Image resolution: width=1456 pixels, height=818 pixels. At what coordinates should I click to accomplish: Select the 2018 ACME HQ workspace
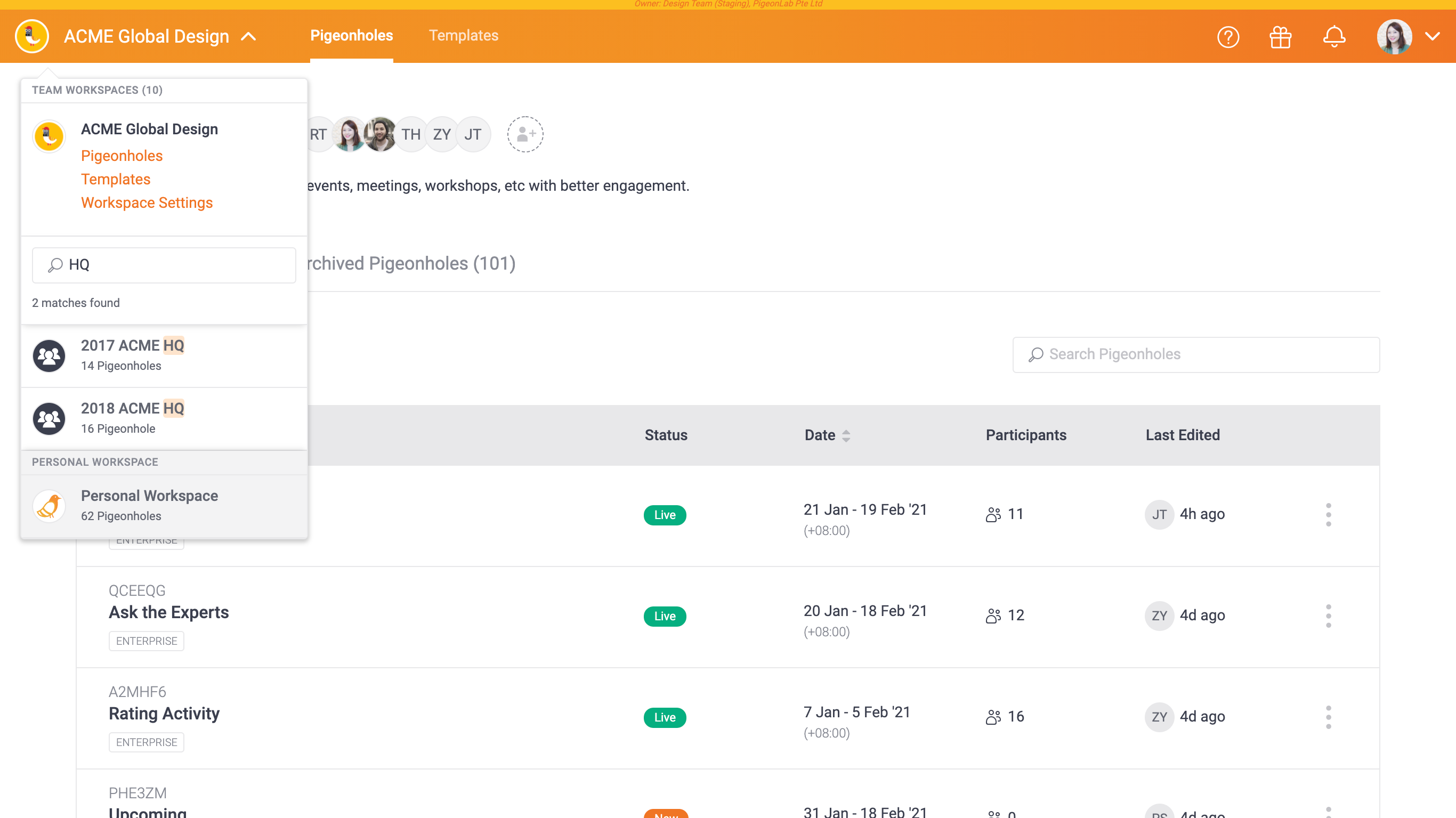(x=164, y=418)
